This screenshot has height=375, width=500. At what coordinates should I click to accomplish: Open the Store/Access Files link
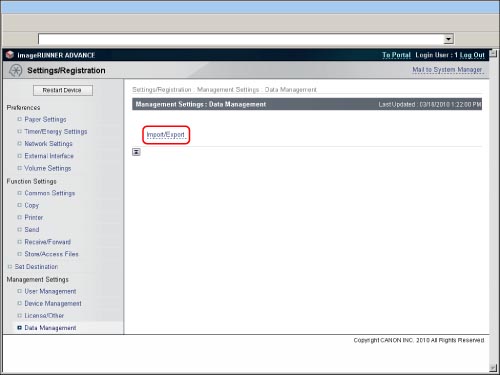(51, 254)
